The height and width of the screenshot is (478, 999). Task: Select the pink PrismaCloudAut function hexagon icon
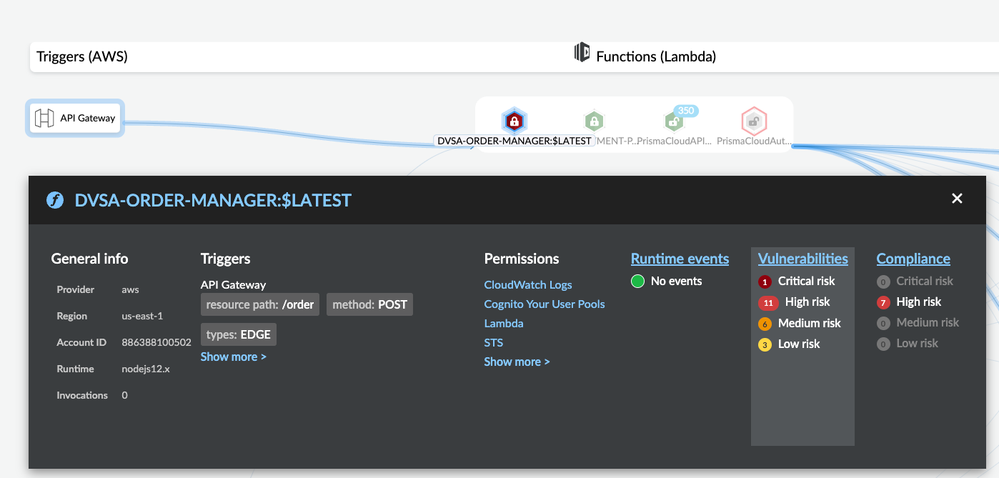[754, 122]
